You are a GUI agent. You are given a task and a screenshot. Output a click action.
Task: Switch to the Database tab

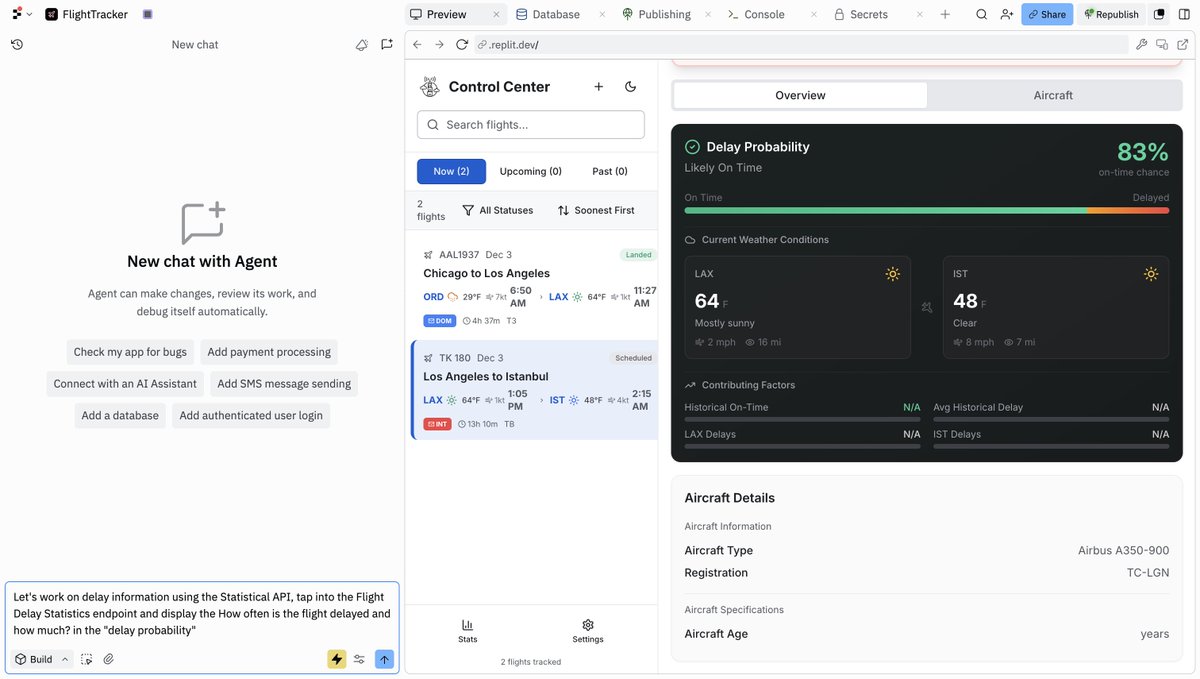[x=549, y=14]
